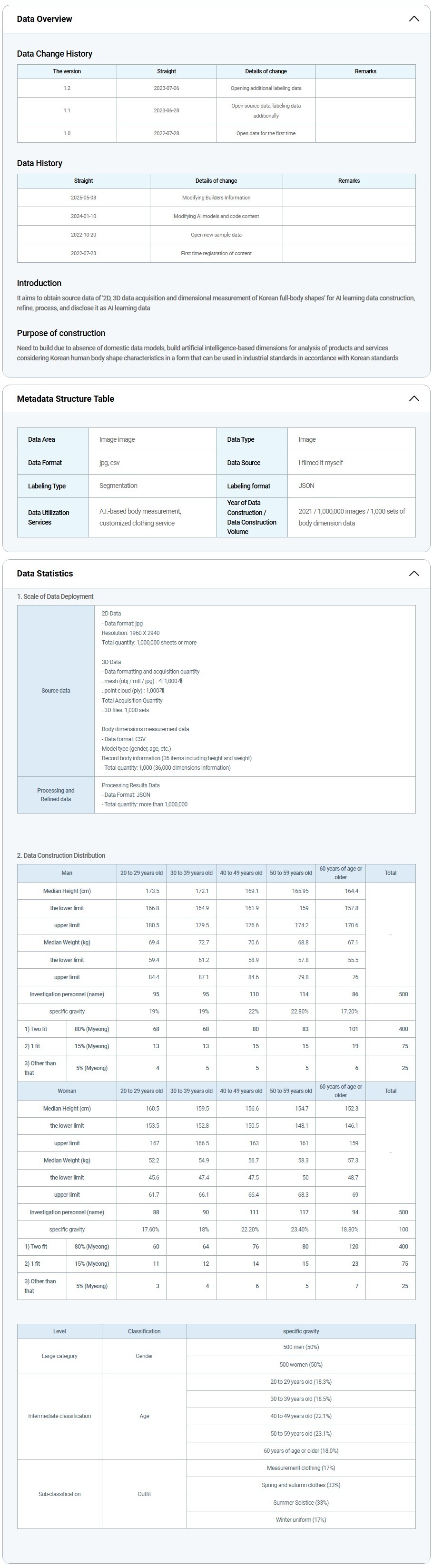
Task: Click the Metadata Structure Table title
Action: (x=65, y=399)
